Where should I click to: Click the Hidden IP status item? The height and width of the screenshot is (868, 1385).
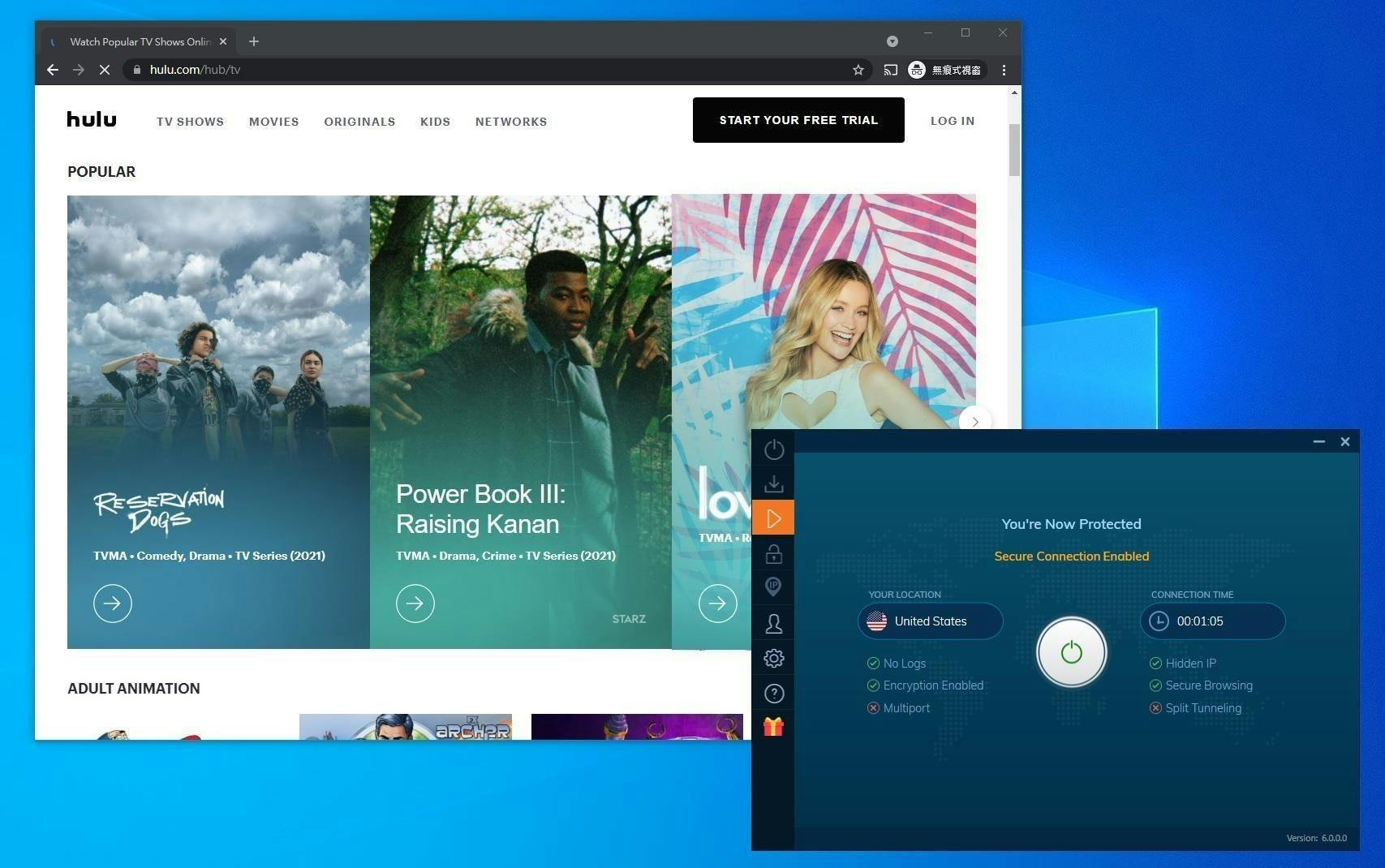point(1183,664)
